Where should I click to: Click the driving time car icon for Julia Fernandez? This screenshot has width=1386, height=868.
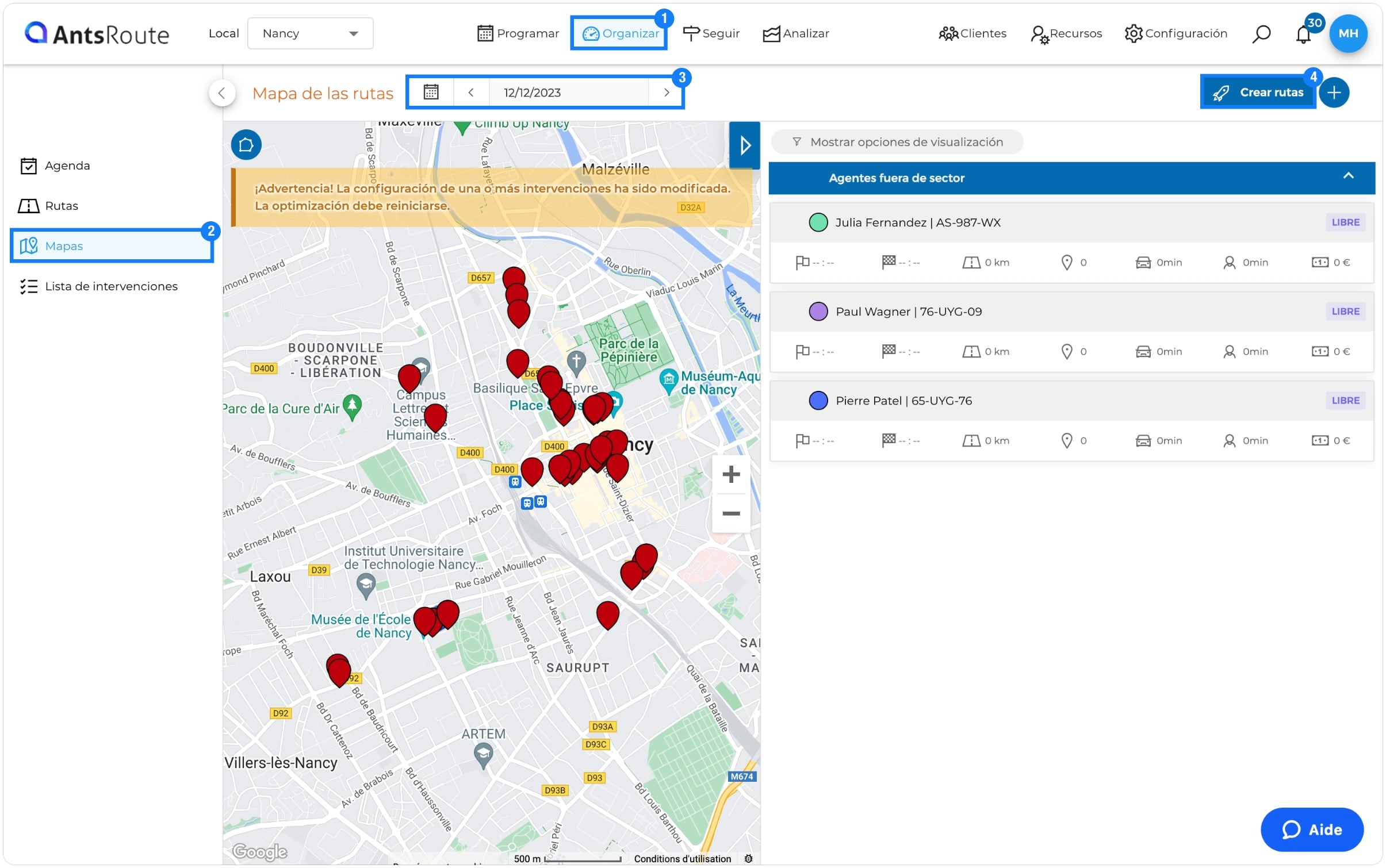[1142, 263]
